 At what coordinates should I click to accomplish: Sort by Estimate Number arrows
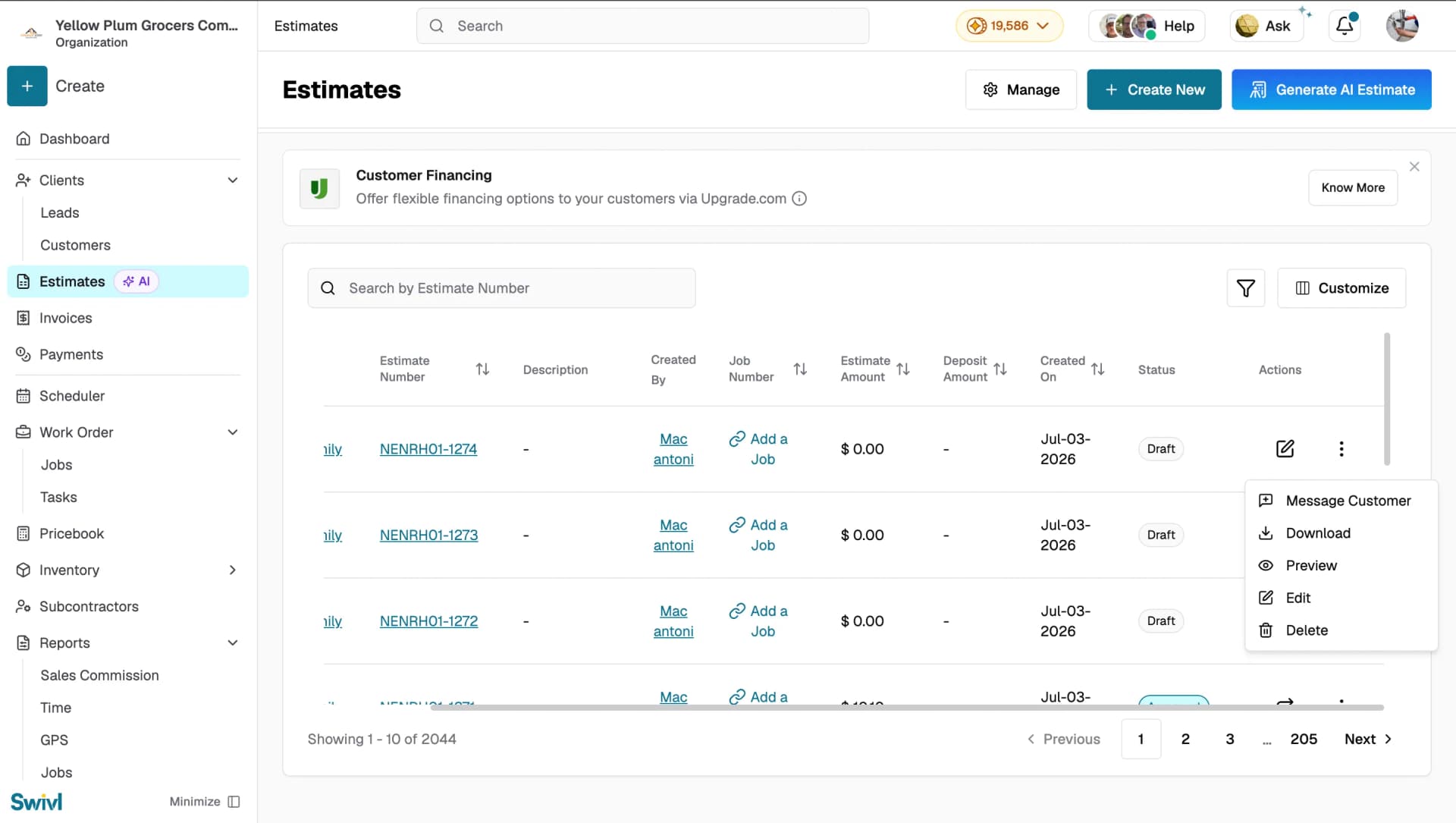point(482,369)
